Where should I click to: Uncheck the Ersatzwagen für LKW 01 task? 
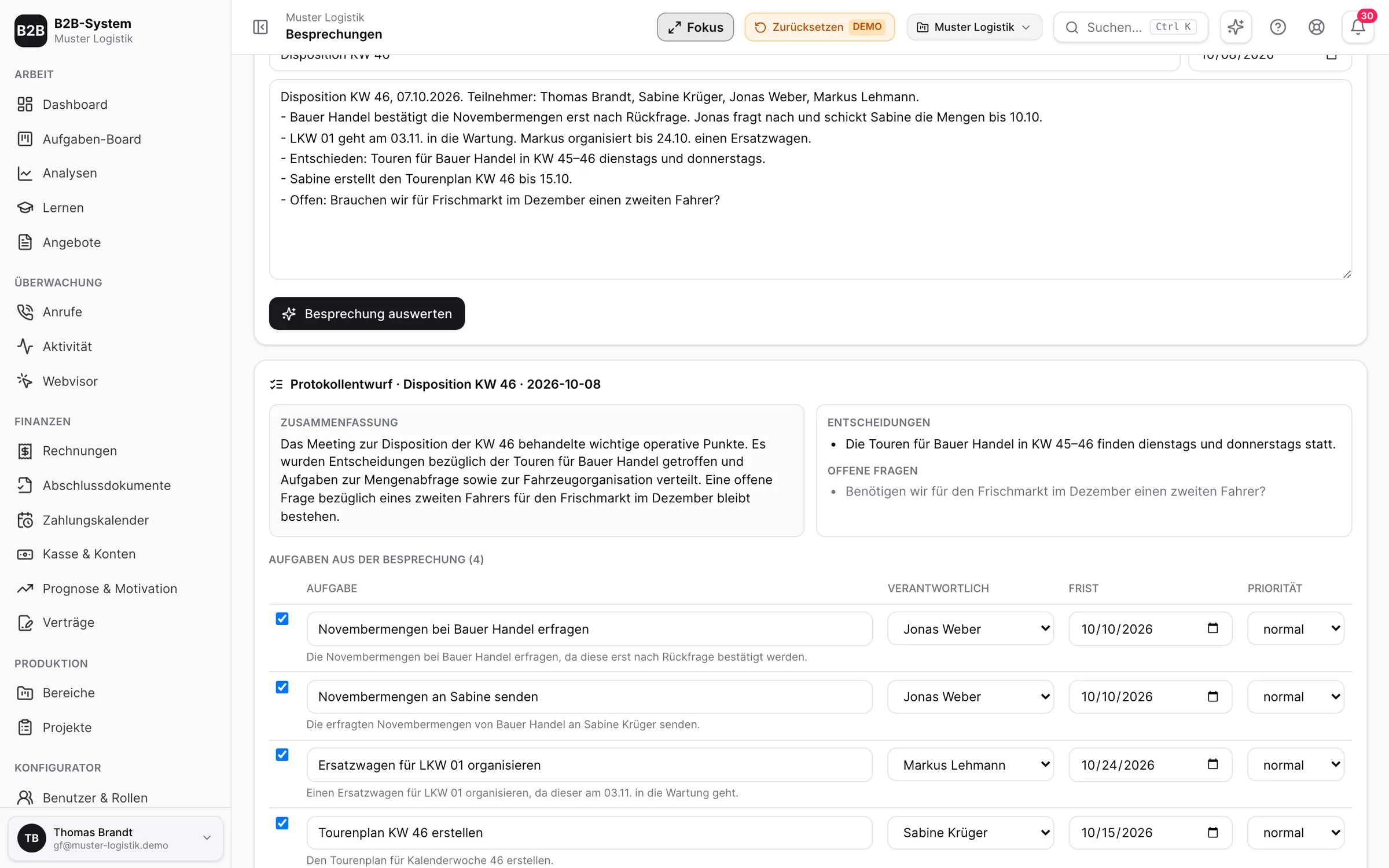(282, 755)
